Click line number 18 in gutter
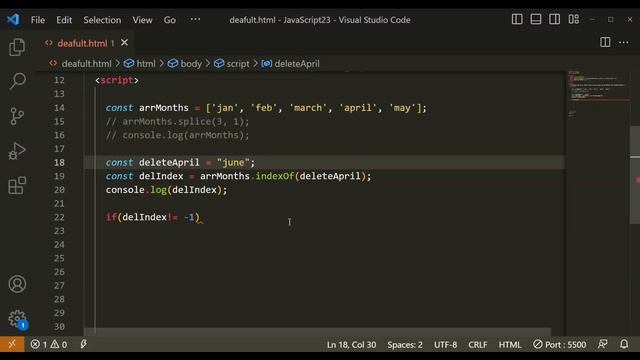Screen dimensions: 640x360 point(59,162)
